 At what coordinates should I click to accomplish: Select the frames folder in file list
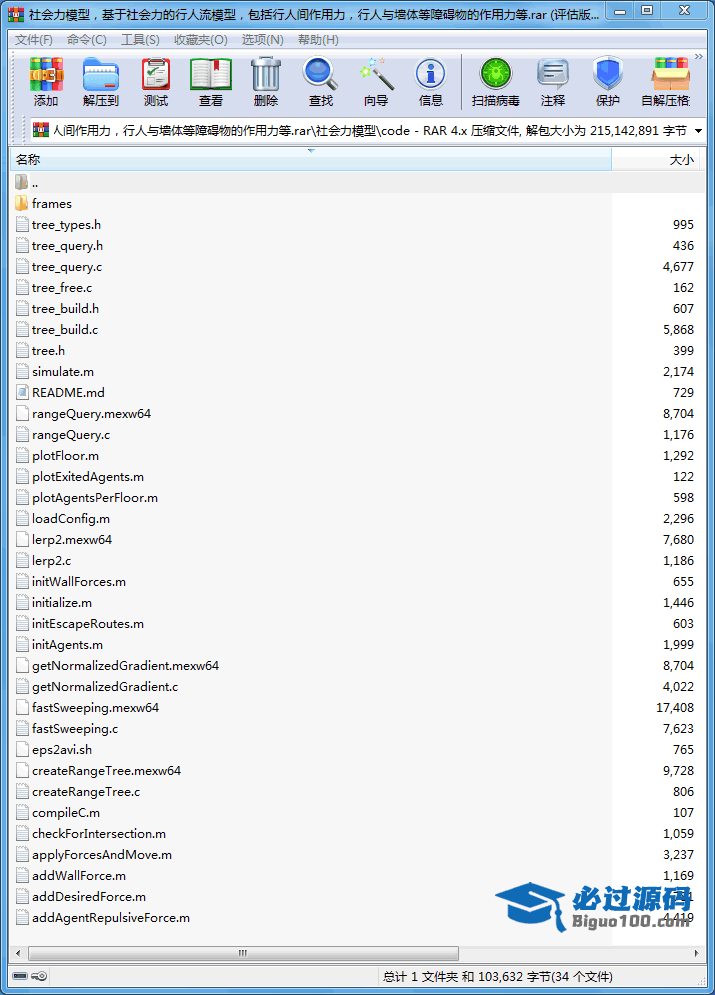(51, 204)
